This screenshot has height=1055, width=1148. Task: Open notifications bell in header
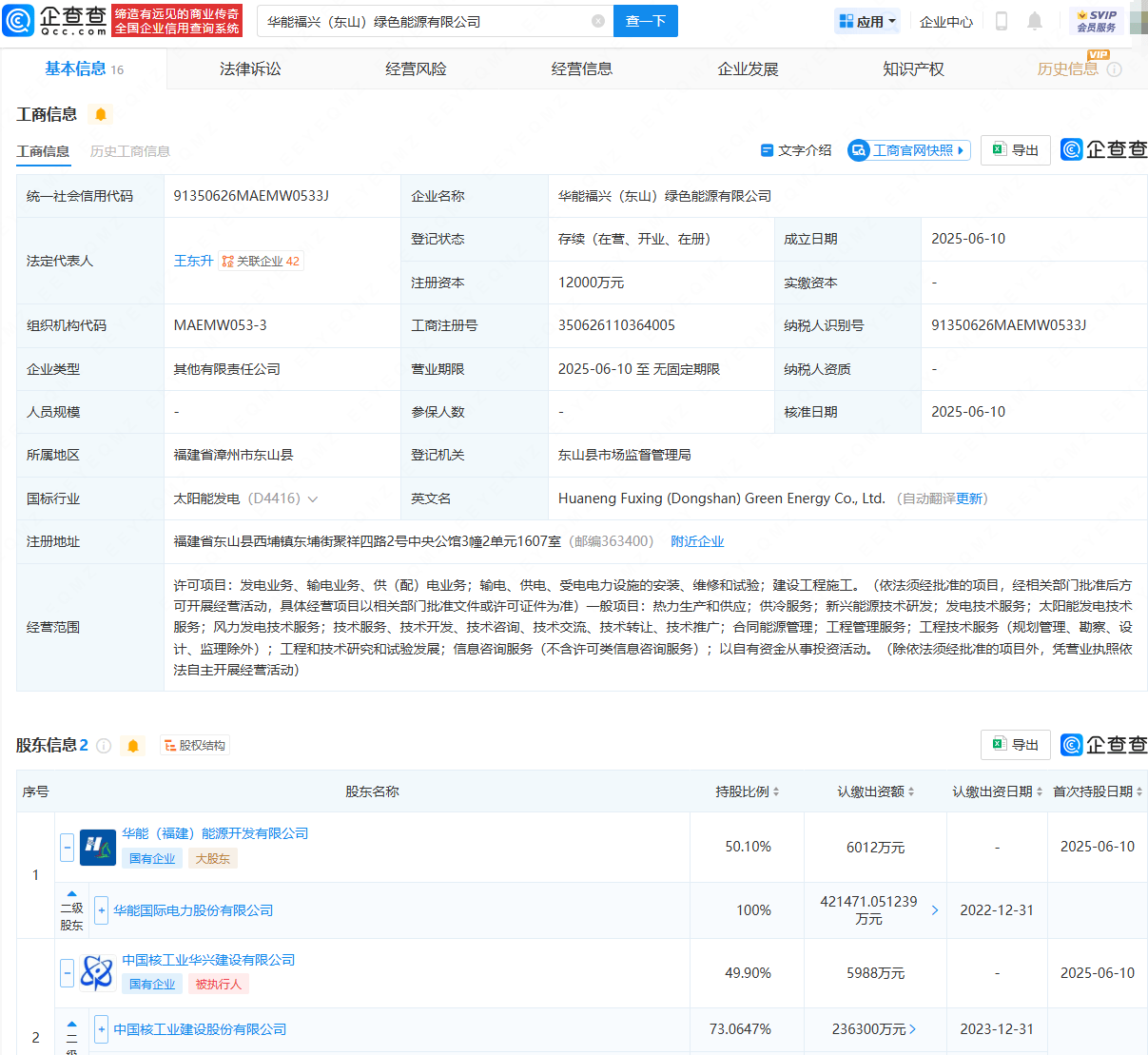(1035, 21)
